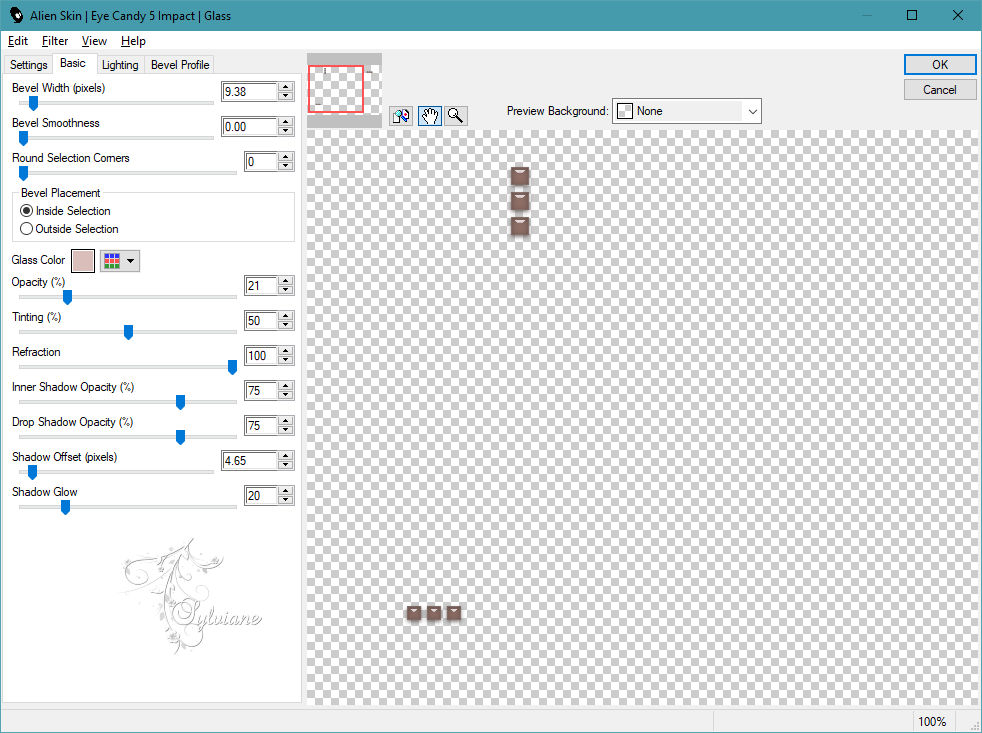982x733 pixels.
Task: Focus the Bevel Width value field
Action: [249, 91]
